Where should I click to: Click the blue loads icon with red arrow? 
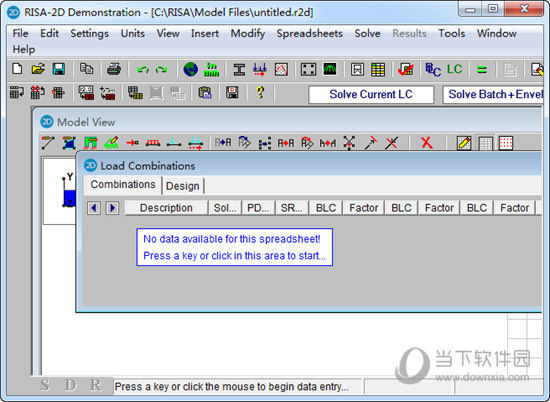click(260, 69)
